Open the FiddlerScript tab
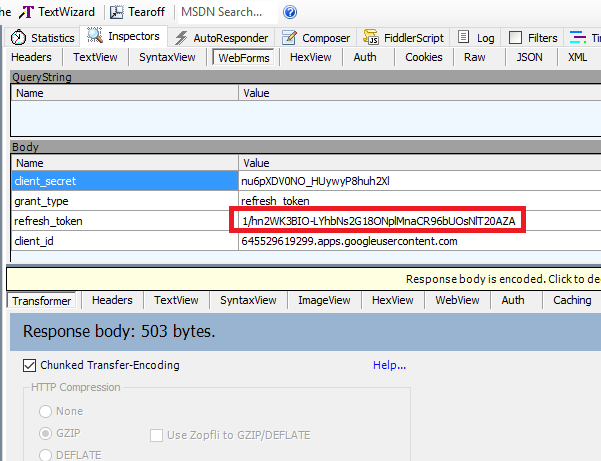The height and width of the screenshot is (461, 601). point(404,38)
